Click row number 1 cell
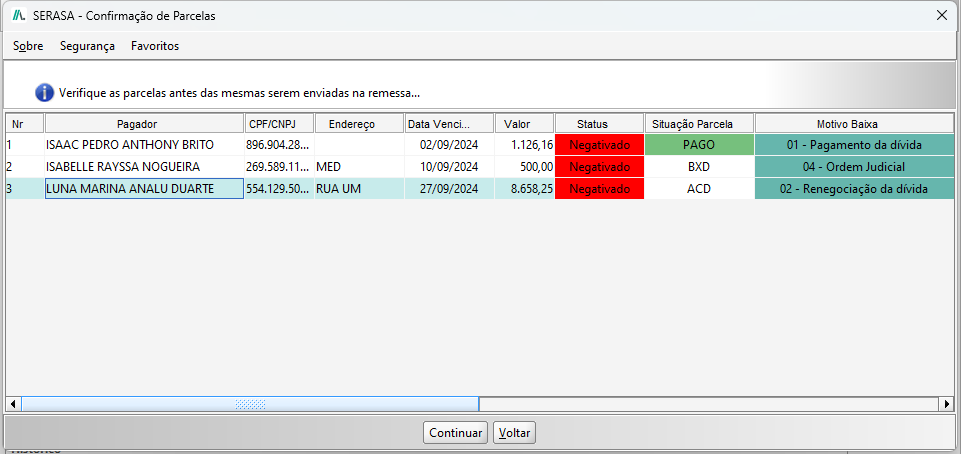This screenshot has width=961, height=454. [x=25, y=145]
